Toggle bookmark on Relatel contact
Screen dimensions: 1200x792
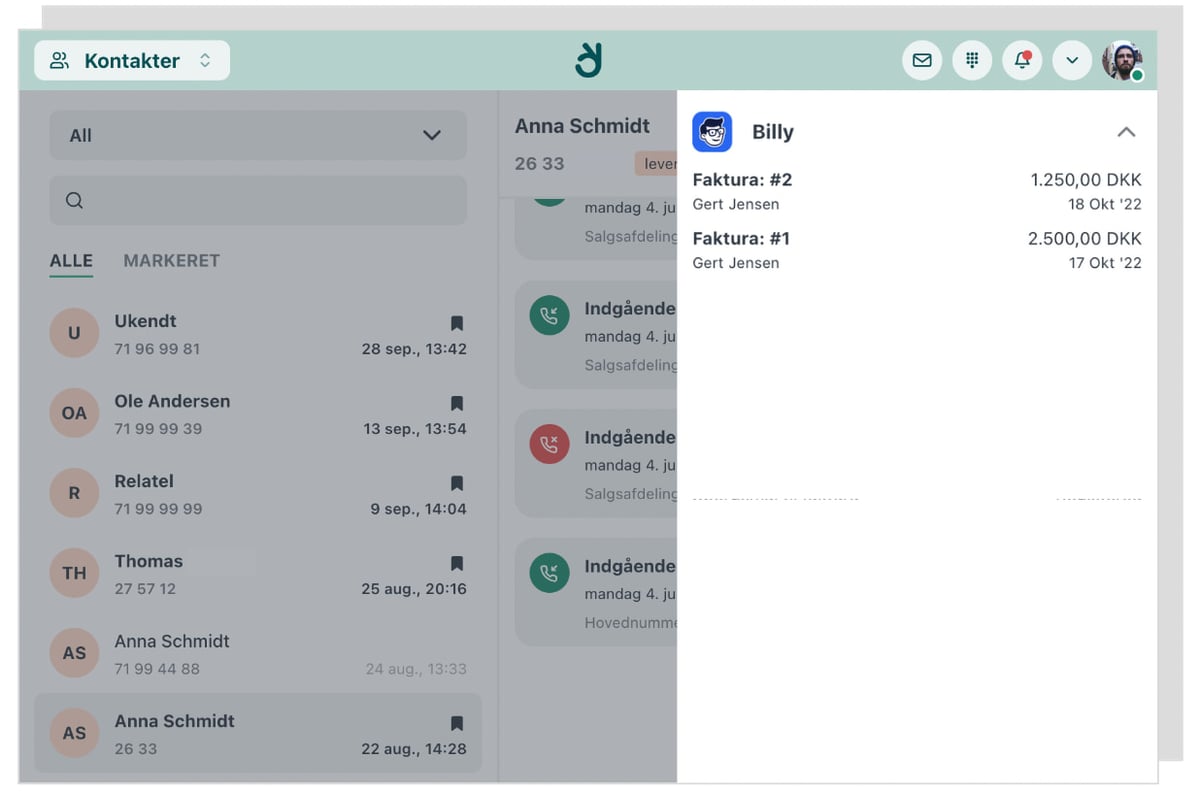coord(457,483)
